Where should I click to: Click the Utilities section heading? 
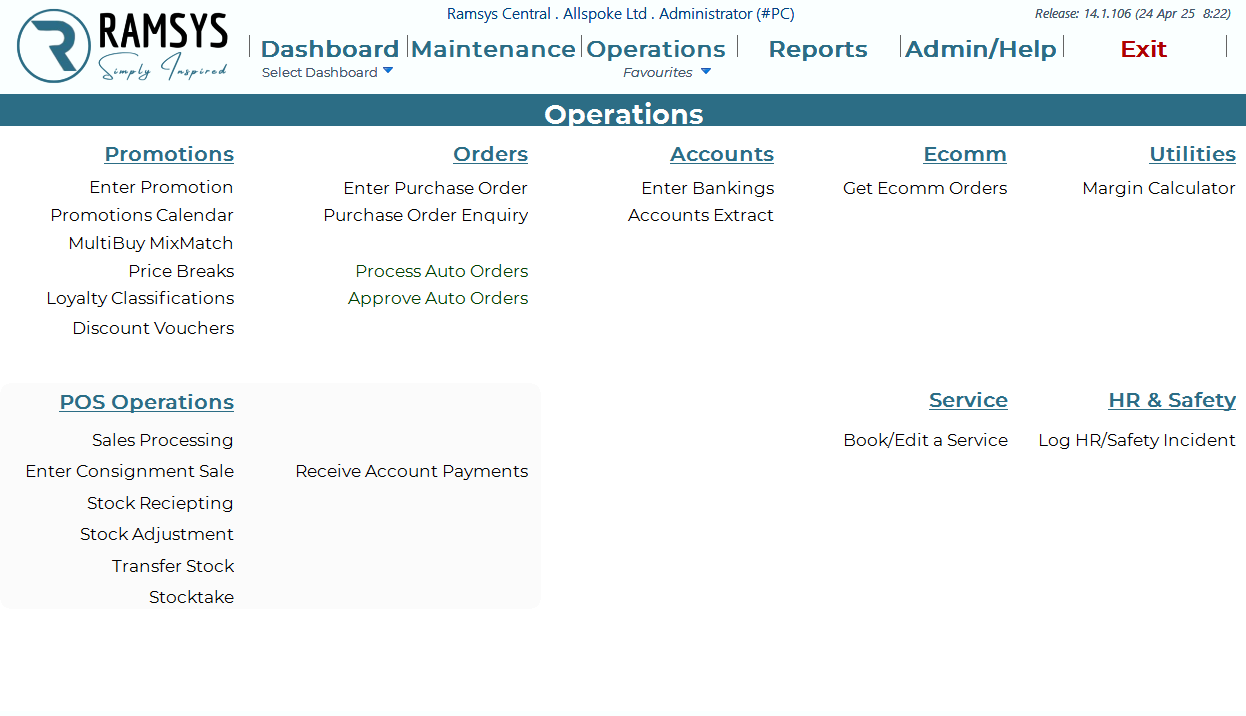pyautogui.click(x=1192, y=154)
